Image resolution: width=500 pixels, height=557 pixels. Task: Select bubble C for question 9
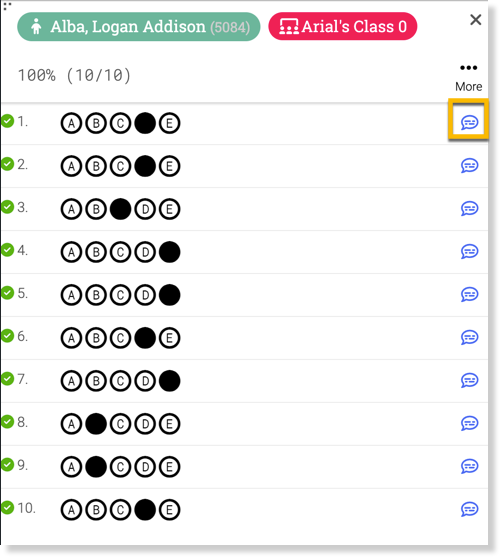pos(120,467)
